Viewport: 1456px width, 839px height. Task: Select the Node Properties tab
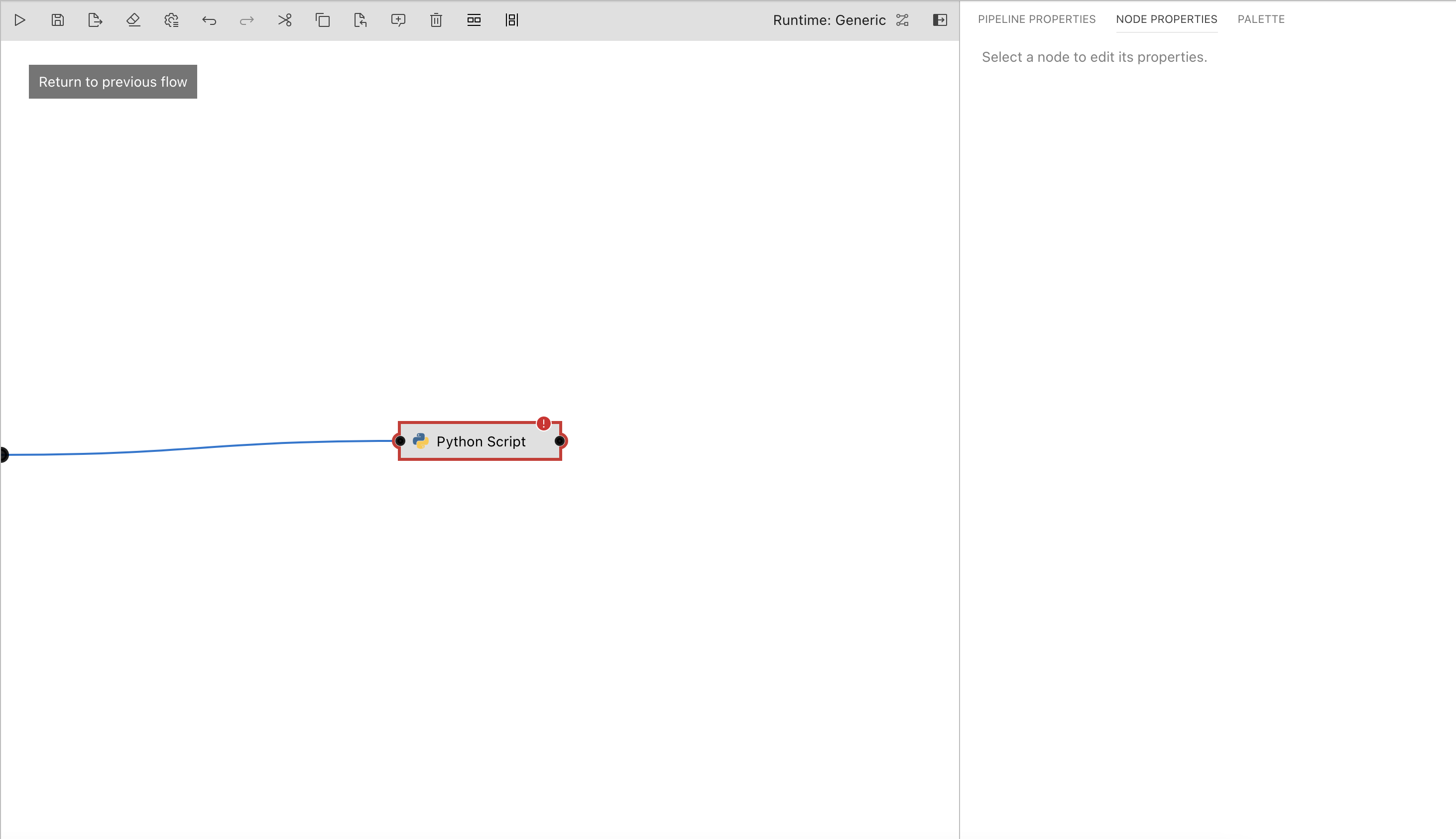1166,19
